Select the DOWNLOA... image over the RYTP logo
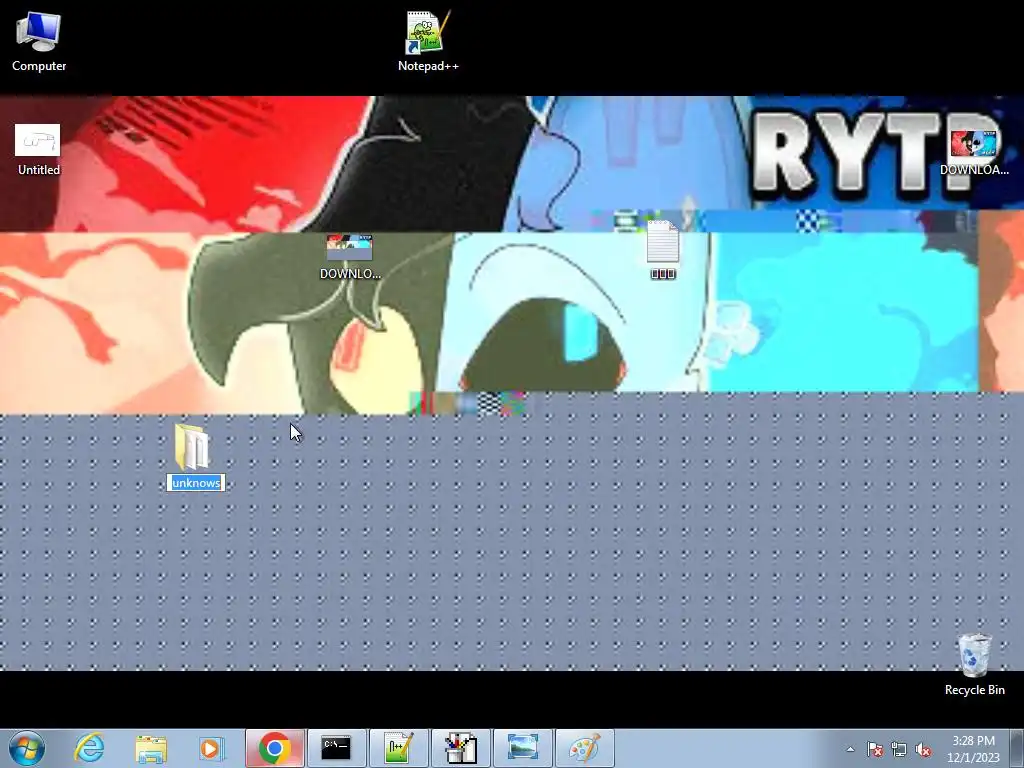The image size is (1024, 768). (x=974, y=152)
